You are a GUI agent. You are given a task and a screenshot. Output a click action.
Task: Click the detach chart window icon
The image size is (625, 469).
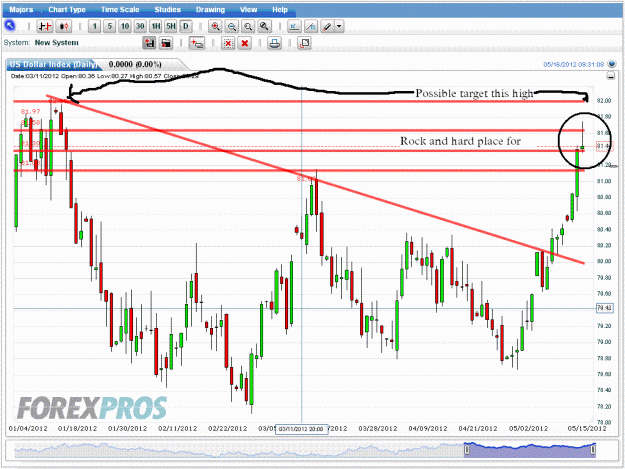[305, 43]
